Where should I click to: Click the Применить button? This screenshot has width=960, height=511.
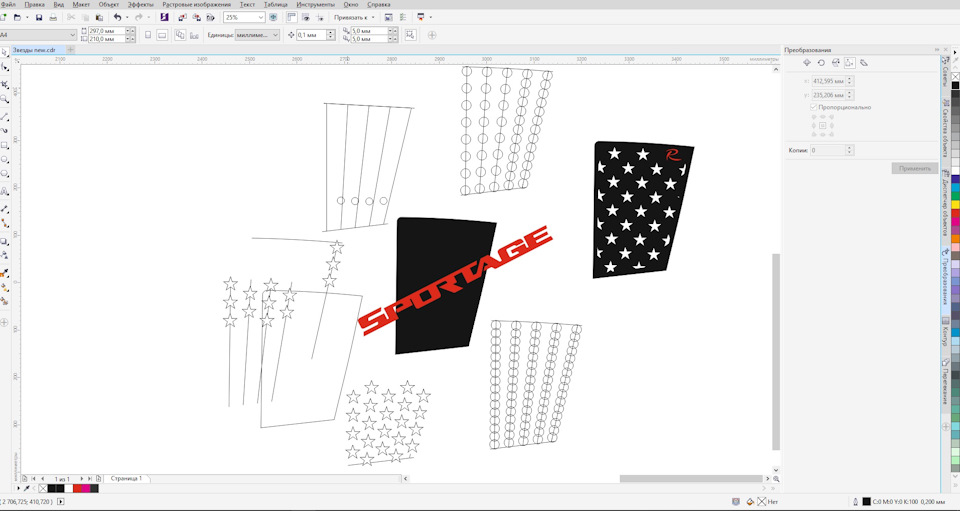pos(915,168)
